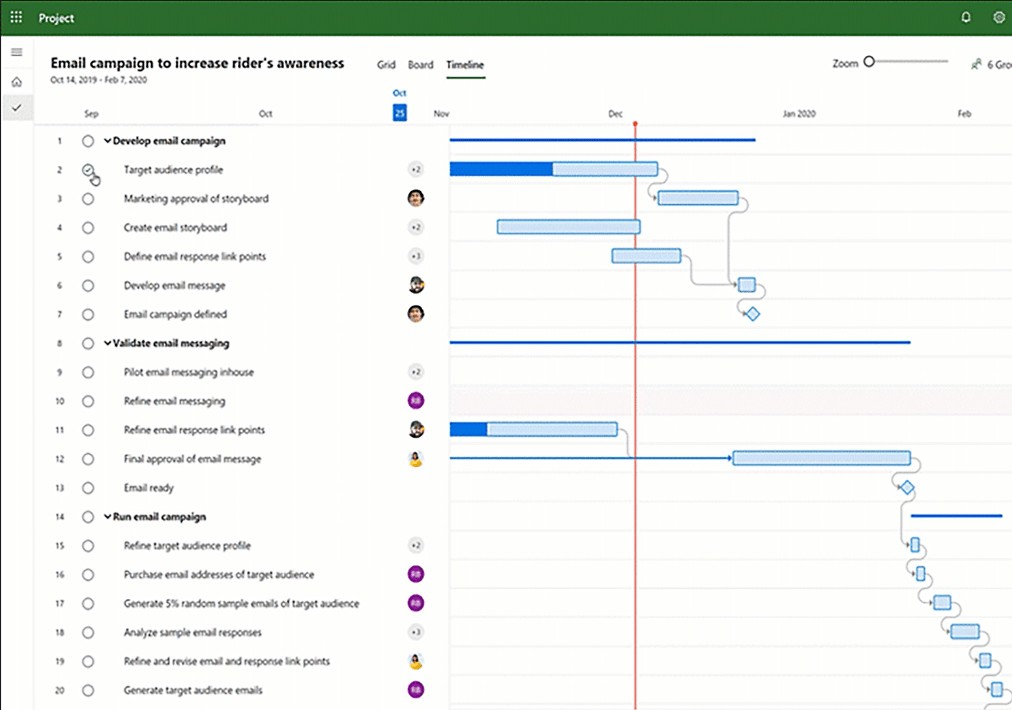The image size is (1012, 710).
Task: Mark Create email storyboard as complete
Action: [88, 228]
